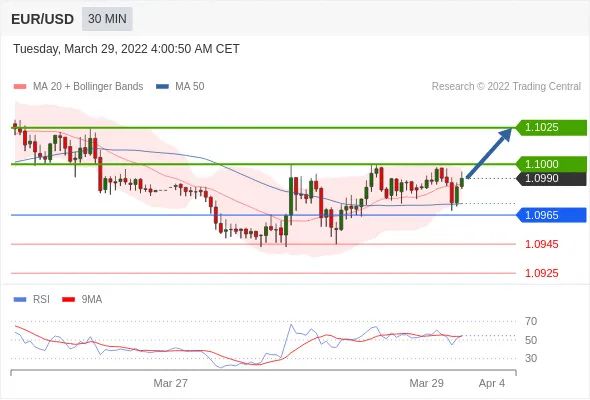Screen dimensions: 590x400
Task: Select the Mar 27 date marker
Action: pos(170,383)
